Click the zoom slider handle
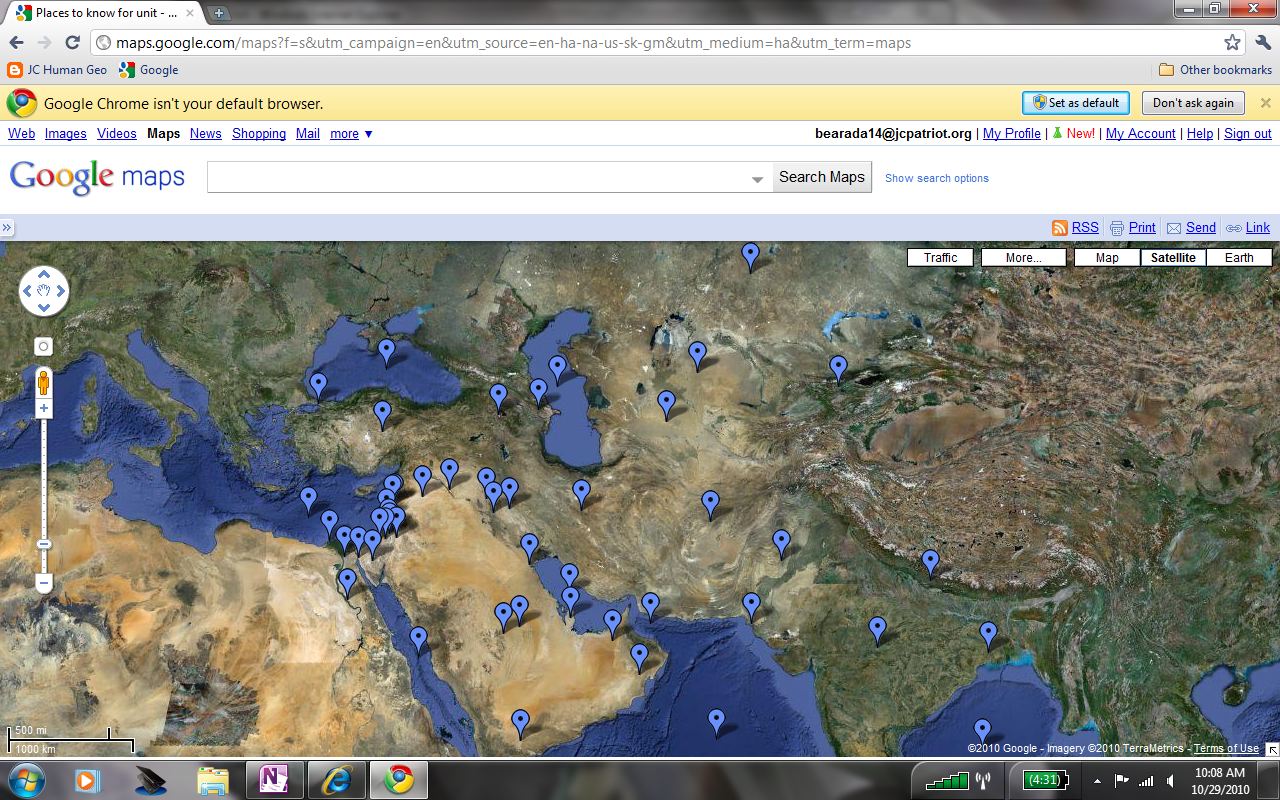Image resolution: width=1280 pixels, height=800 pixels. 44,544
